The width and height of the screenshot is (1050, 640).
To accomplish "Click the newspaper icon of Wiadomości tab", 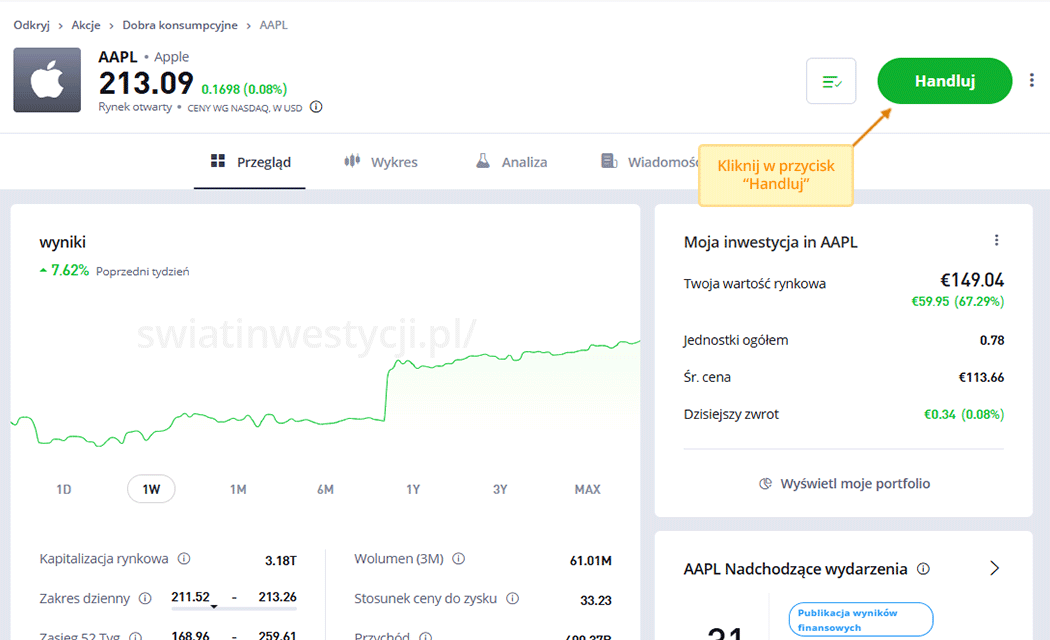I will click(x=609, y=161).
